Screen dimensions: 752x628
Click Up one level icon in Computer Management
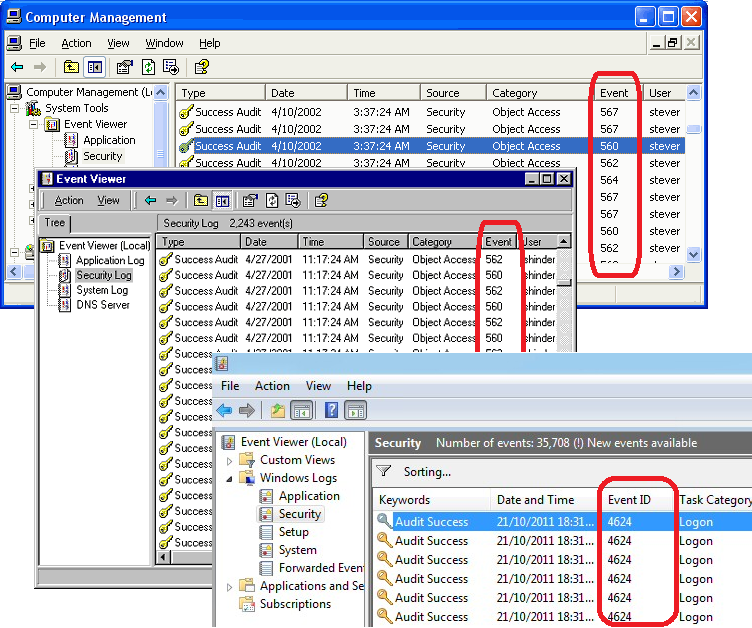tap(71, 67)
